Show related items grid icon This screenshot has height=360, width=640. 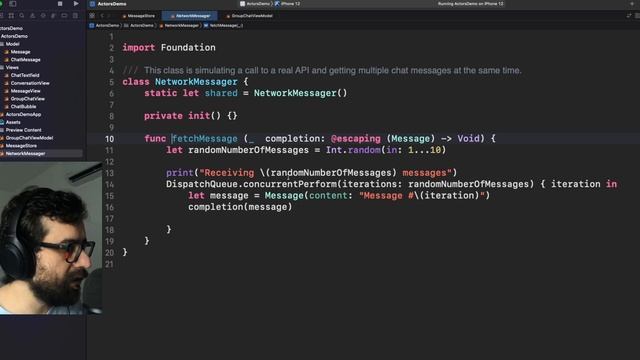tap(92, 16)
